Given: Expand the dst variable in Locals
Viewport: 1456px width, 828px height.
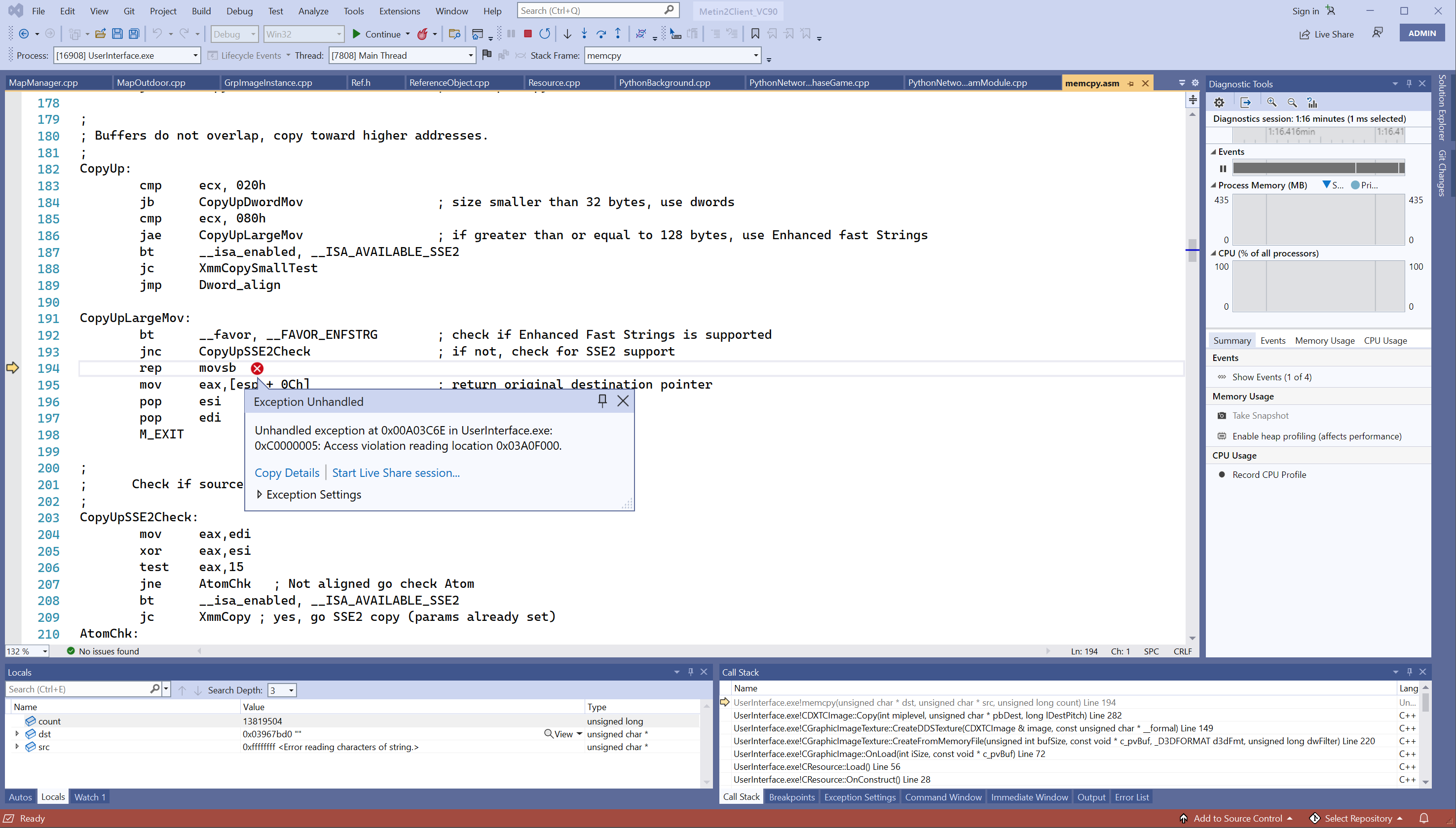Looking at the screenshot, I should pyautogui.click(x=16, y=734).
